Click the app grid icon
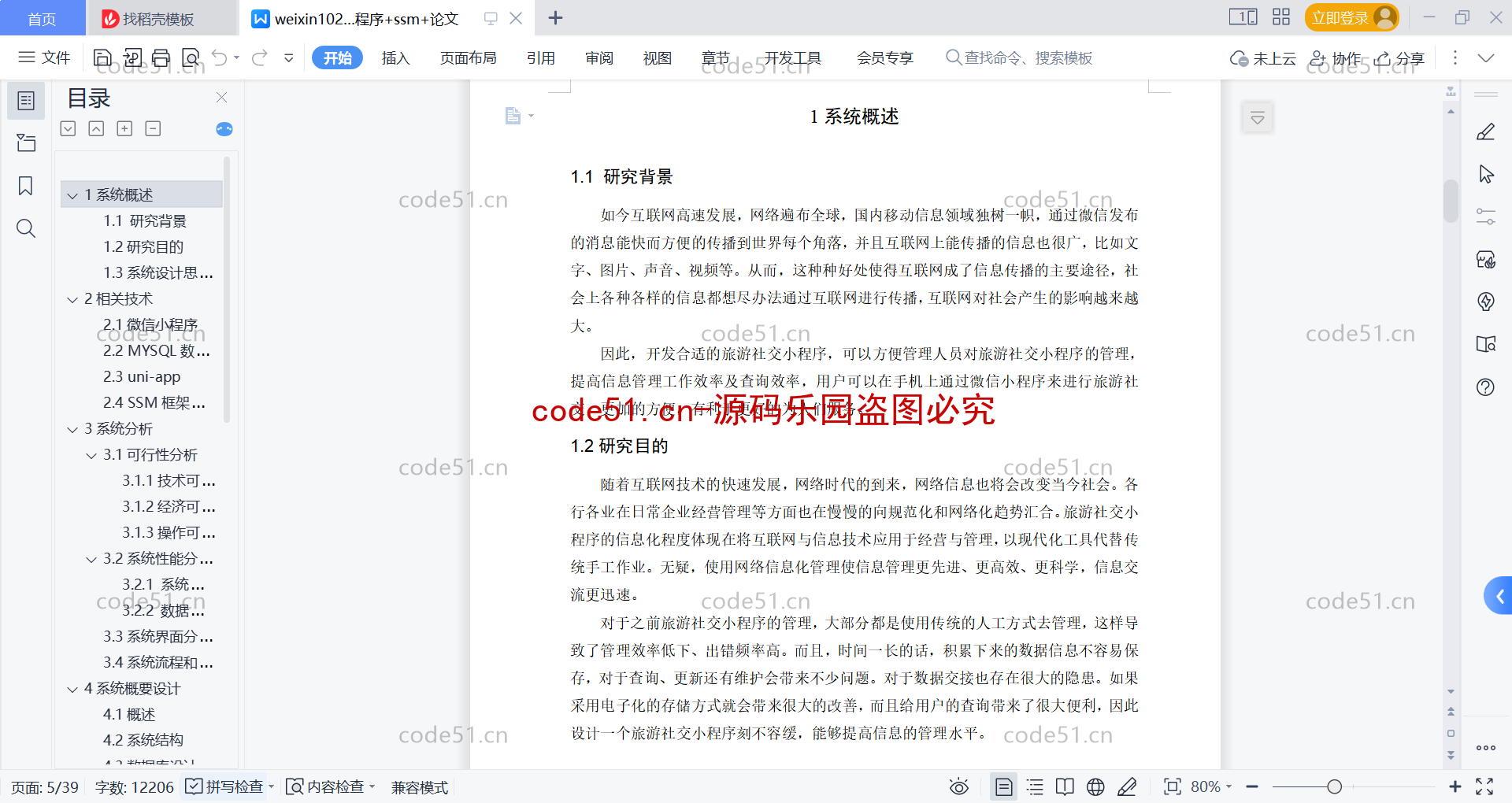 1281,17
